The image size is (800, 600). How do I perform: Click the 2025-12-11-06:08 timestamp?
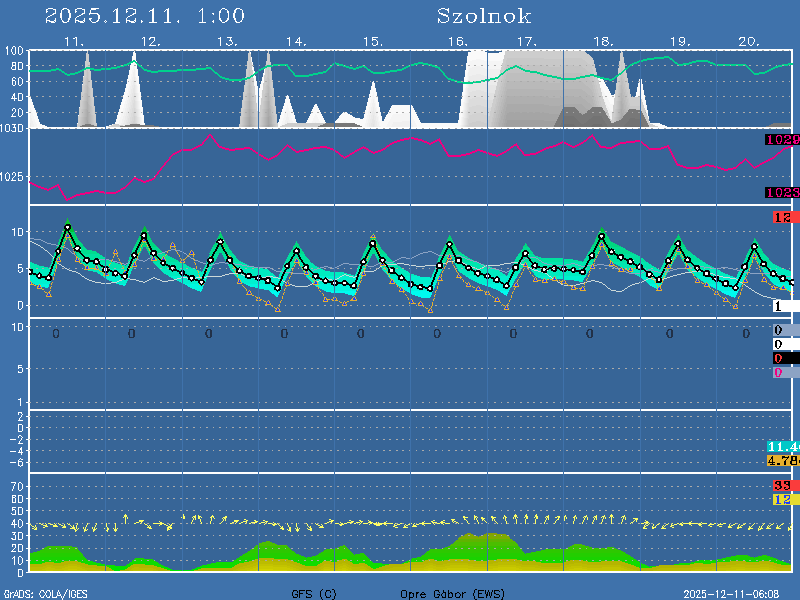[x=739, y=594]
